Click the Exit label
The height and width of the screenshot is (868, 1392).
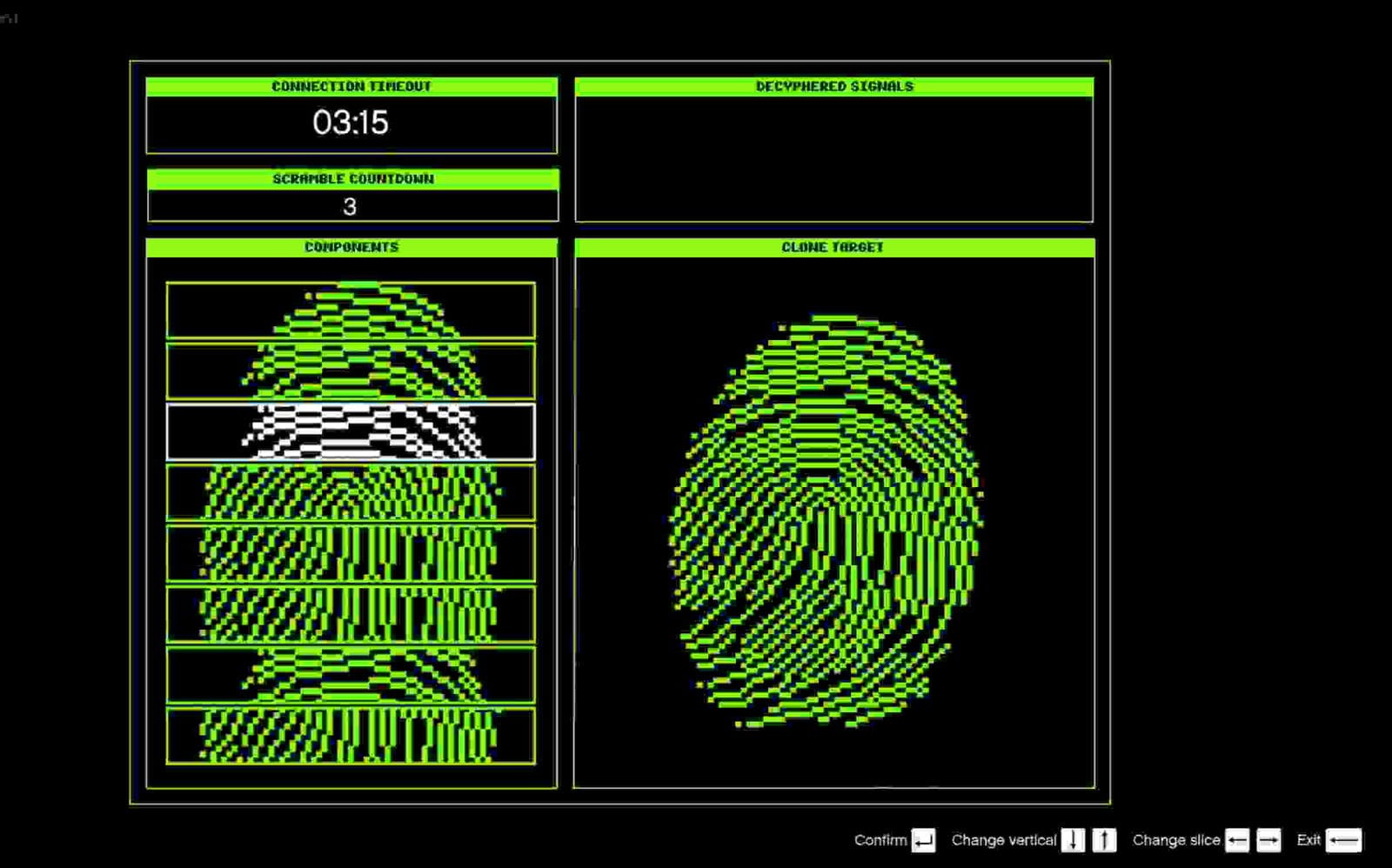click(1308, 840)
